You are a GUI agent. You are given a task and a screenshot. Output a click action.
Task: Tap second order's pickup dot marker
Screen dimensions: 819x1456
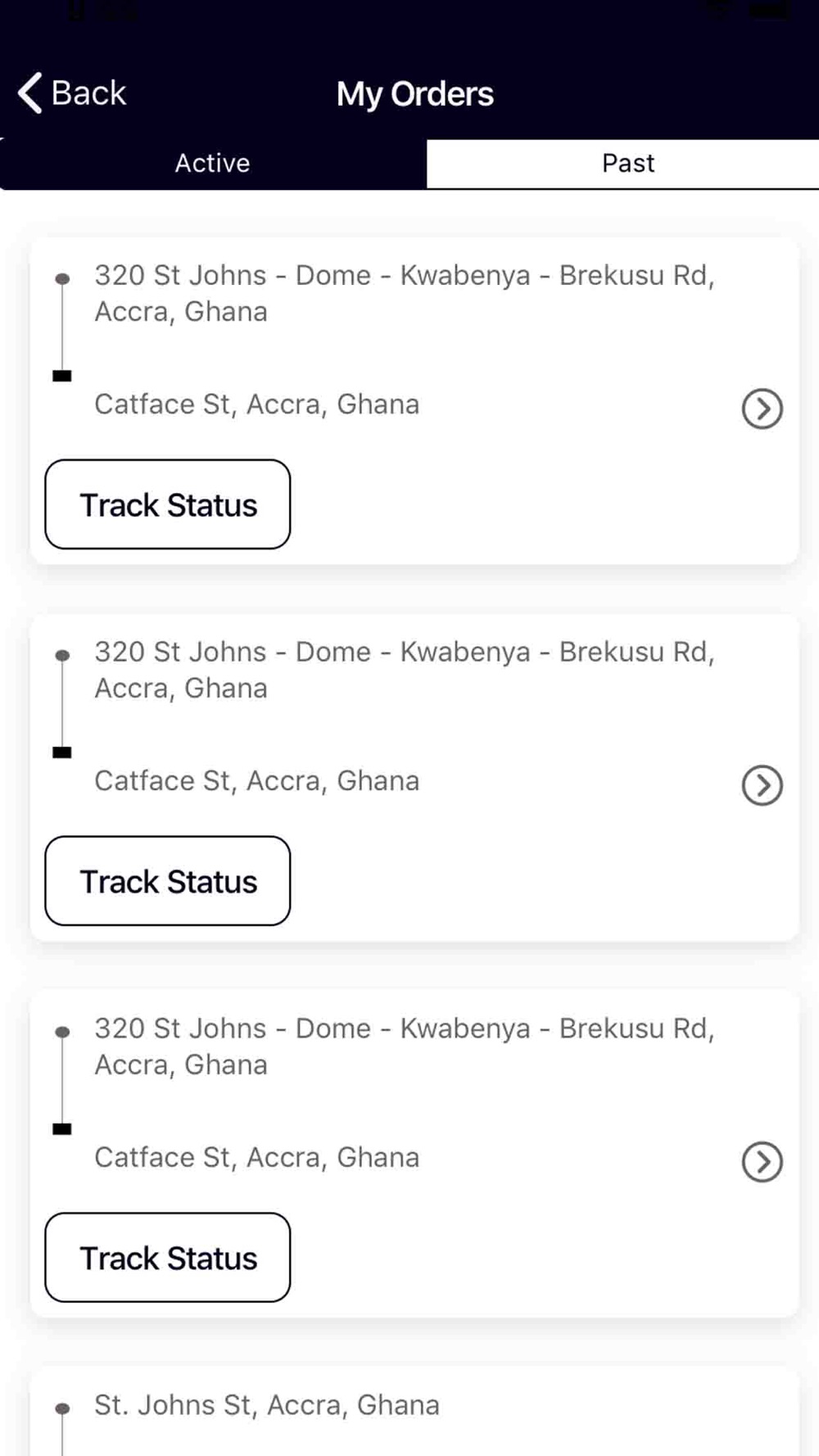pos(62,655)
